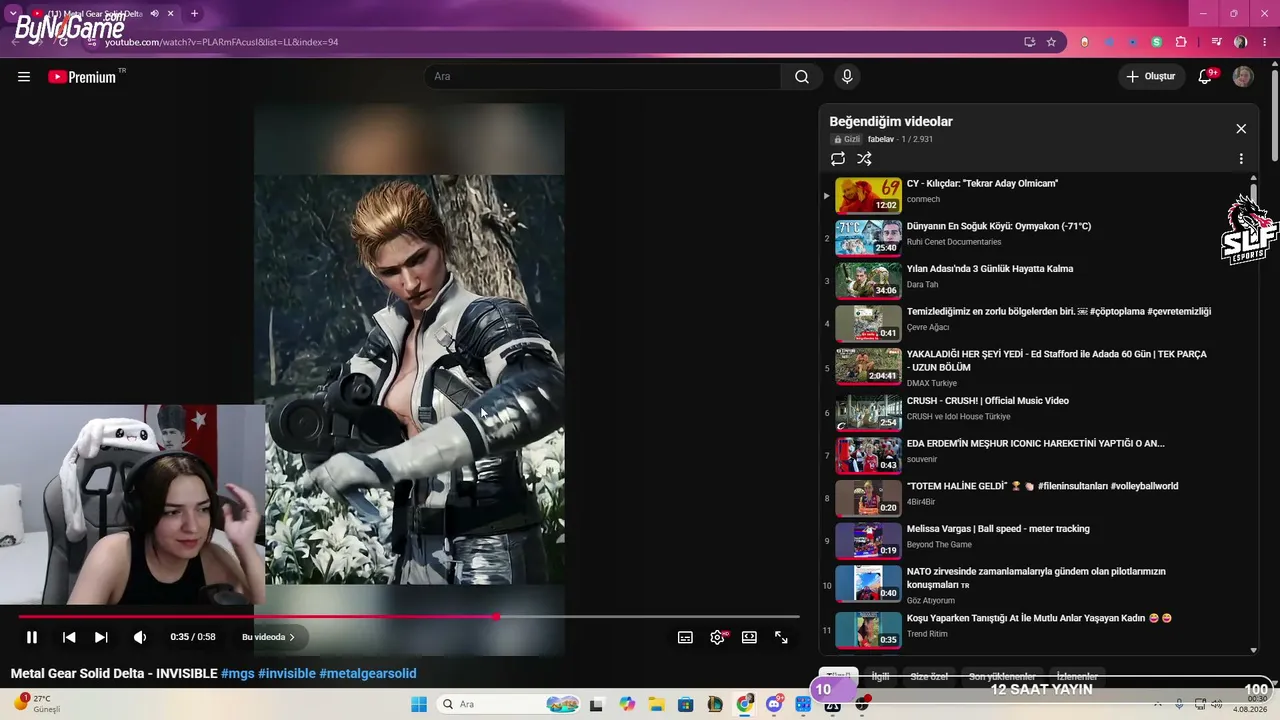
Task: Open weather widget showing 27°C Güneşli
Action: pos(38,704)
